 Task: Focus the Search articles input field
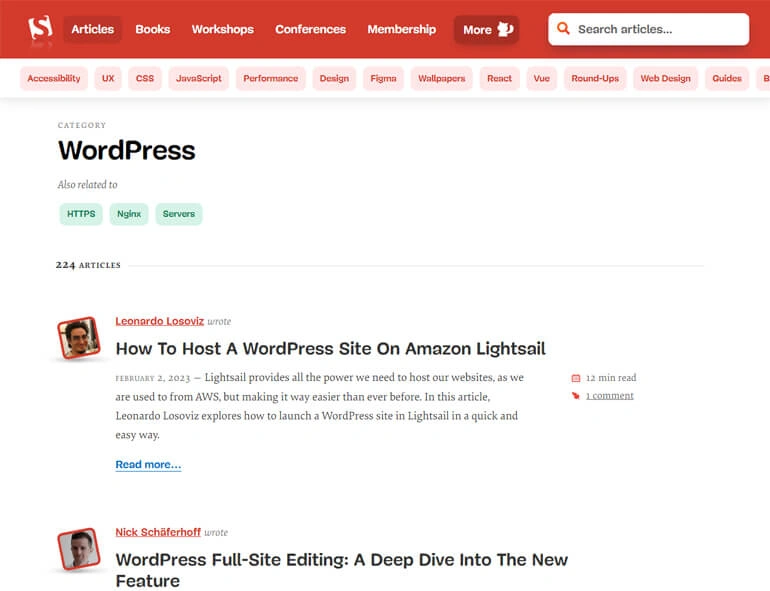(655, 29)
